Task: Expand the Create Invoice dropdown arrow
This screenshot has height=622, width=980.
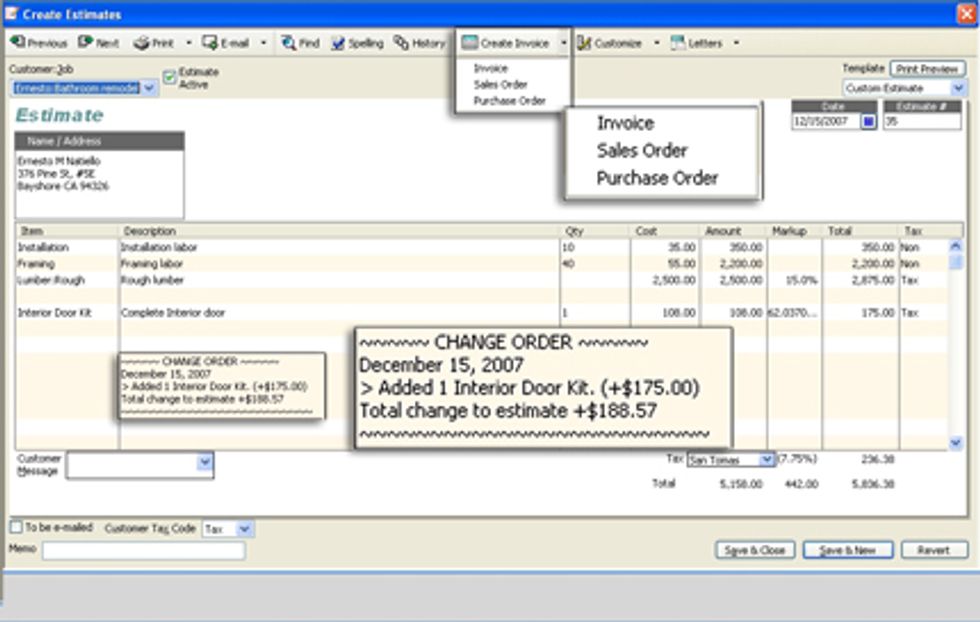Action: (x=563, y=43)
